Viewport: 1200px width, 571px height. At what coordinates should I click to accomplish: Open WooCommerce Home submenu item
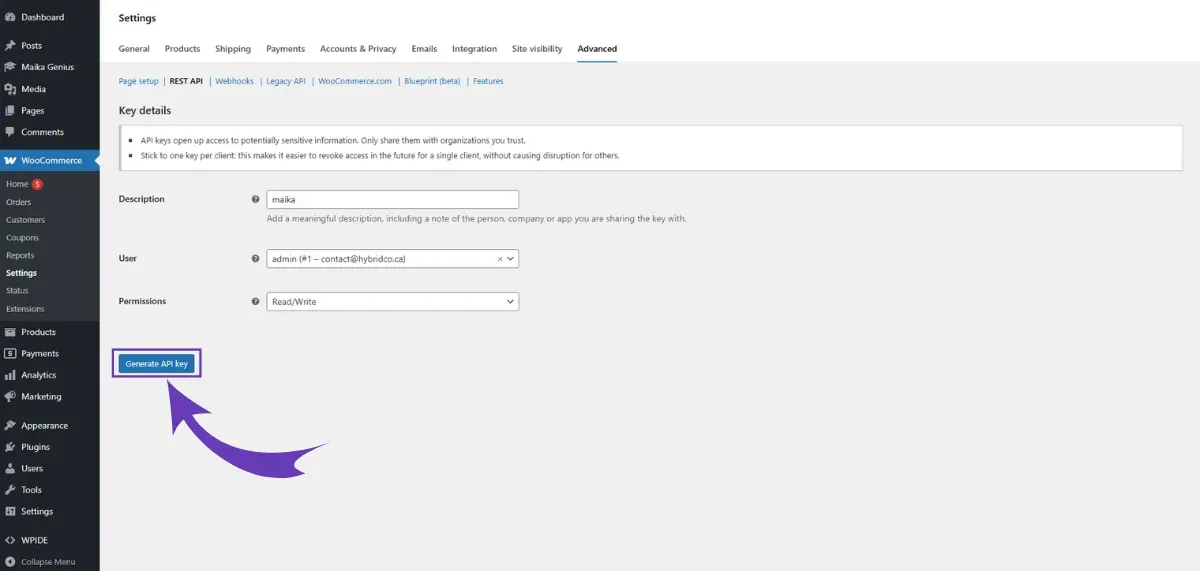pyautogui.click(x=17, y=184)
